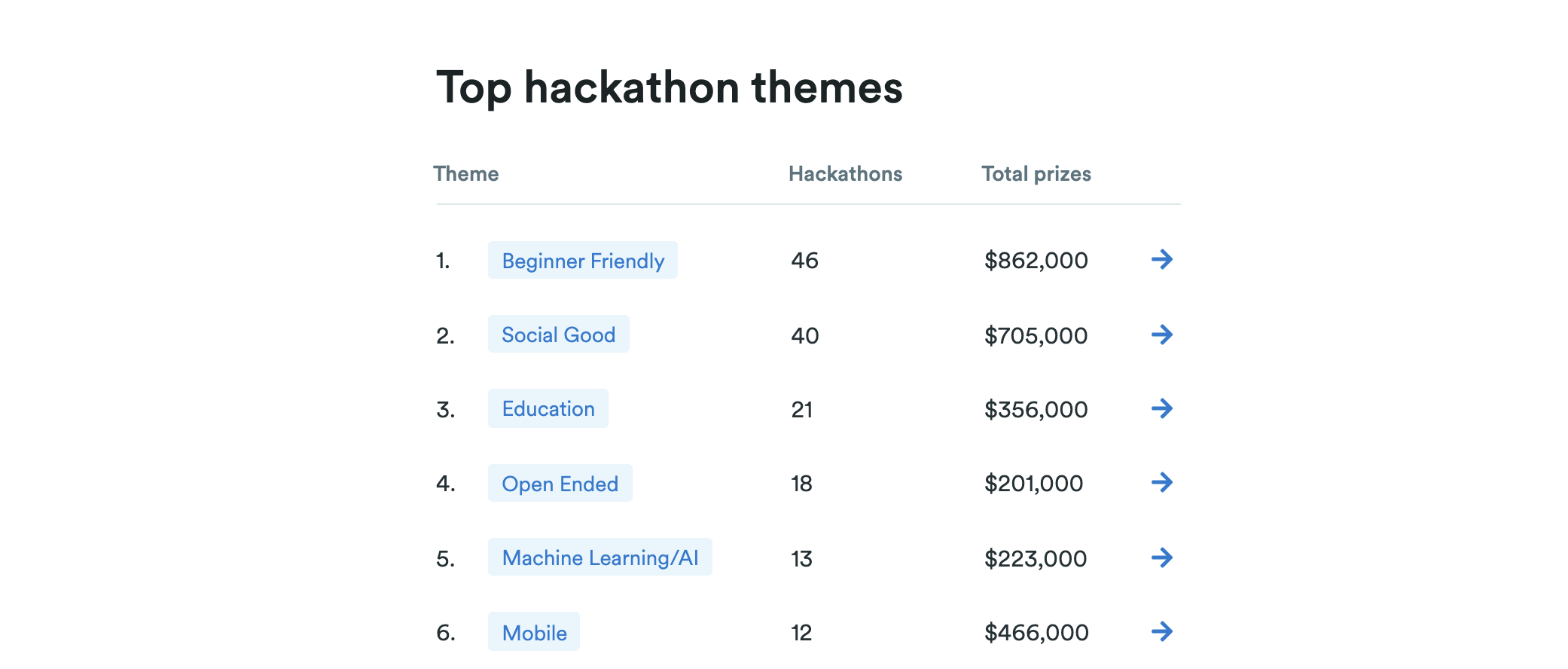Select the Beginner Friendly theme tag
Screen dimensions: 1568x669
tap(583, 261)
